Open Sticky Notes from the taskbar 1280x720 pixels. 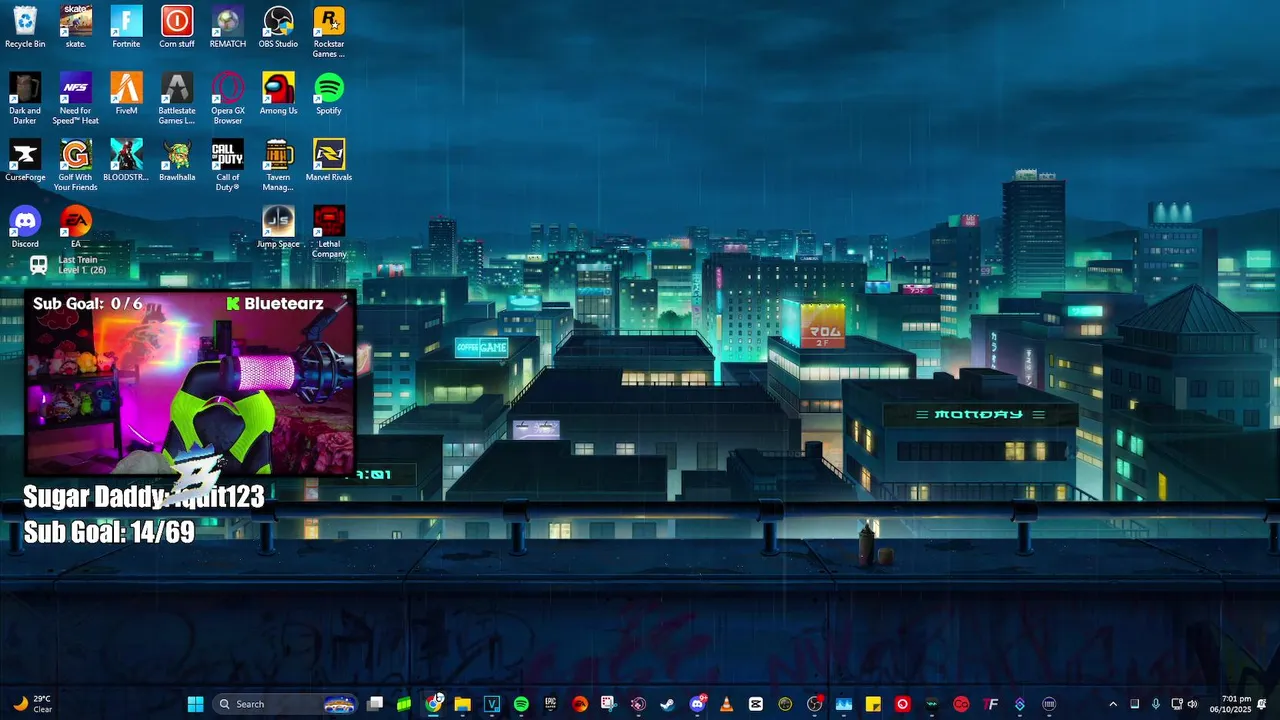tap(873, 704)
